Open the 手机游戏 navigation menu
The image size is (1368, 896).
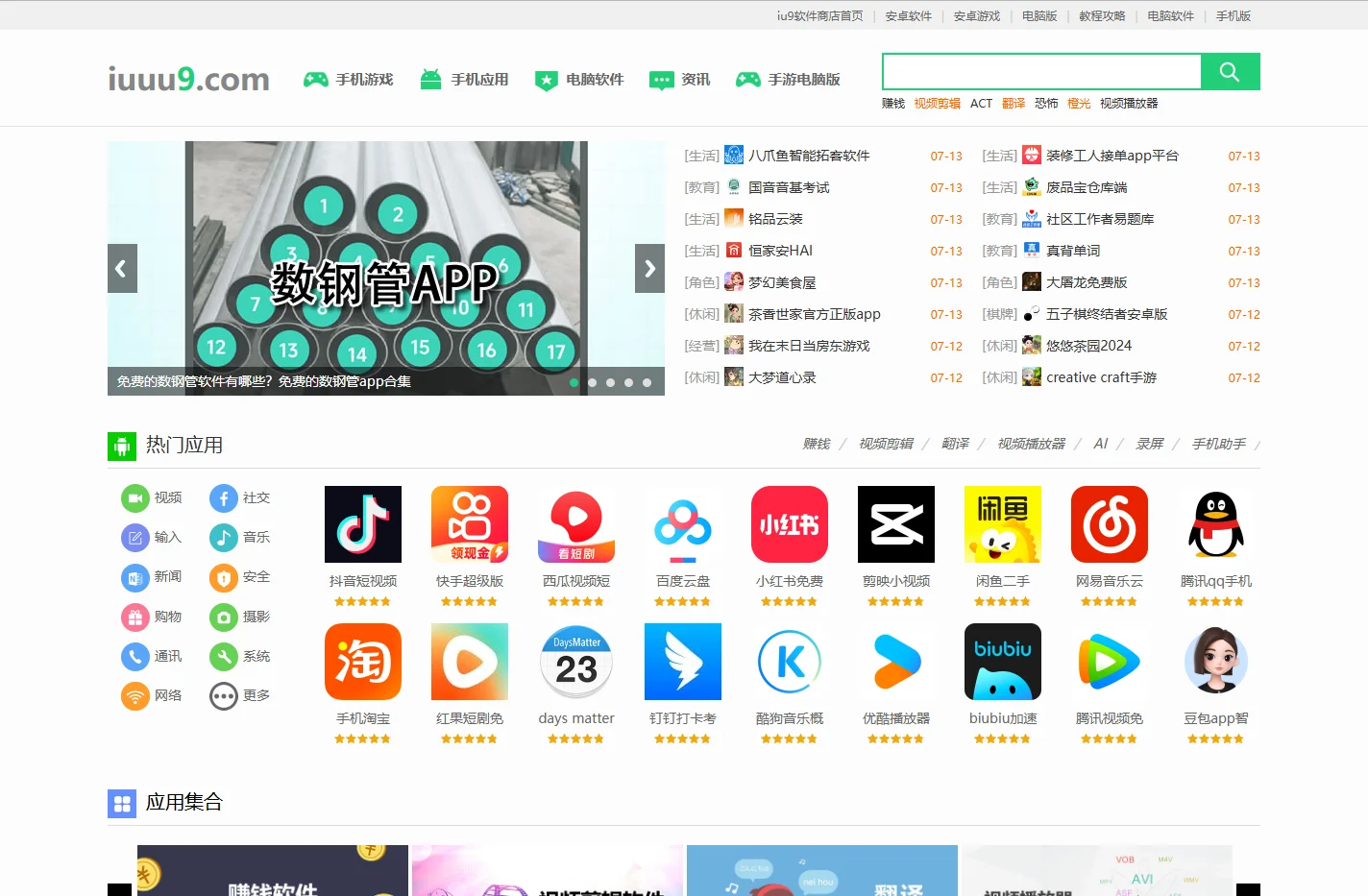coord(349,80)
